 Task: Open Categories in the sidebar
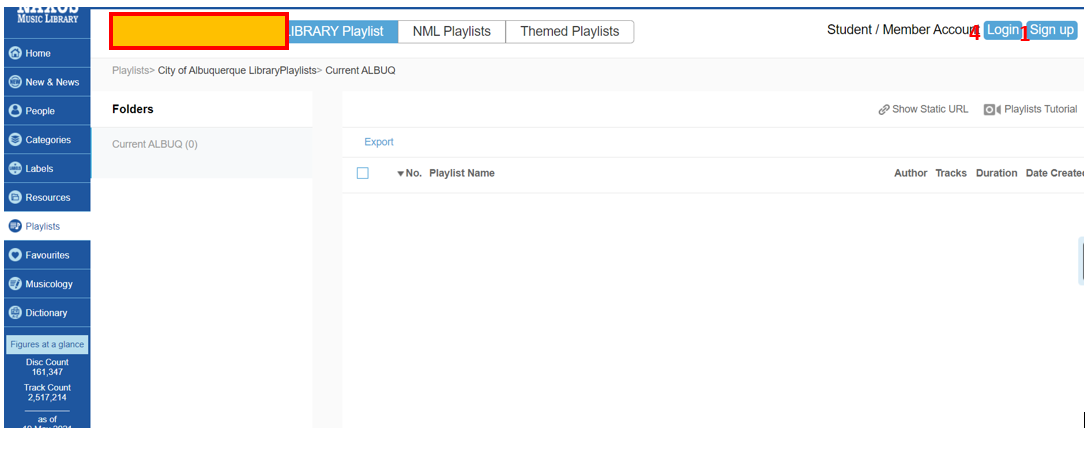tap(47, 140)
